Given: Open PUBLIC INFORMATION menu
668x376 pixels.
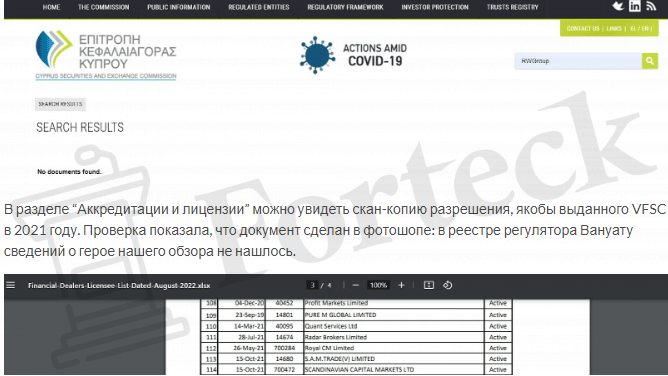Looking at the screenshot, I should (179, 7).
